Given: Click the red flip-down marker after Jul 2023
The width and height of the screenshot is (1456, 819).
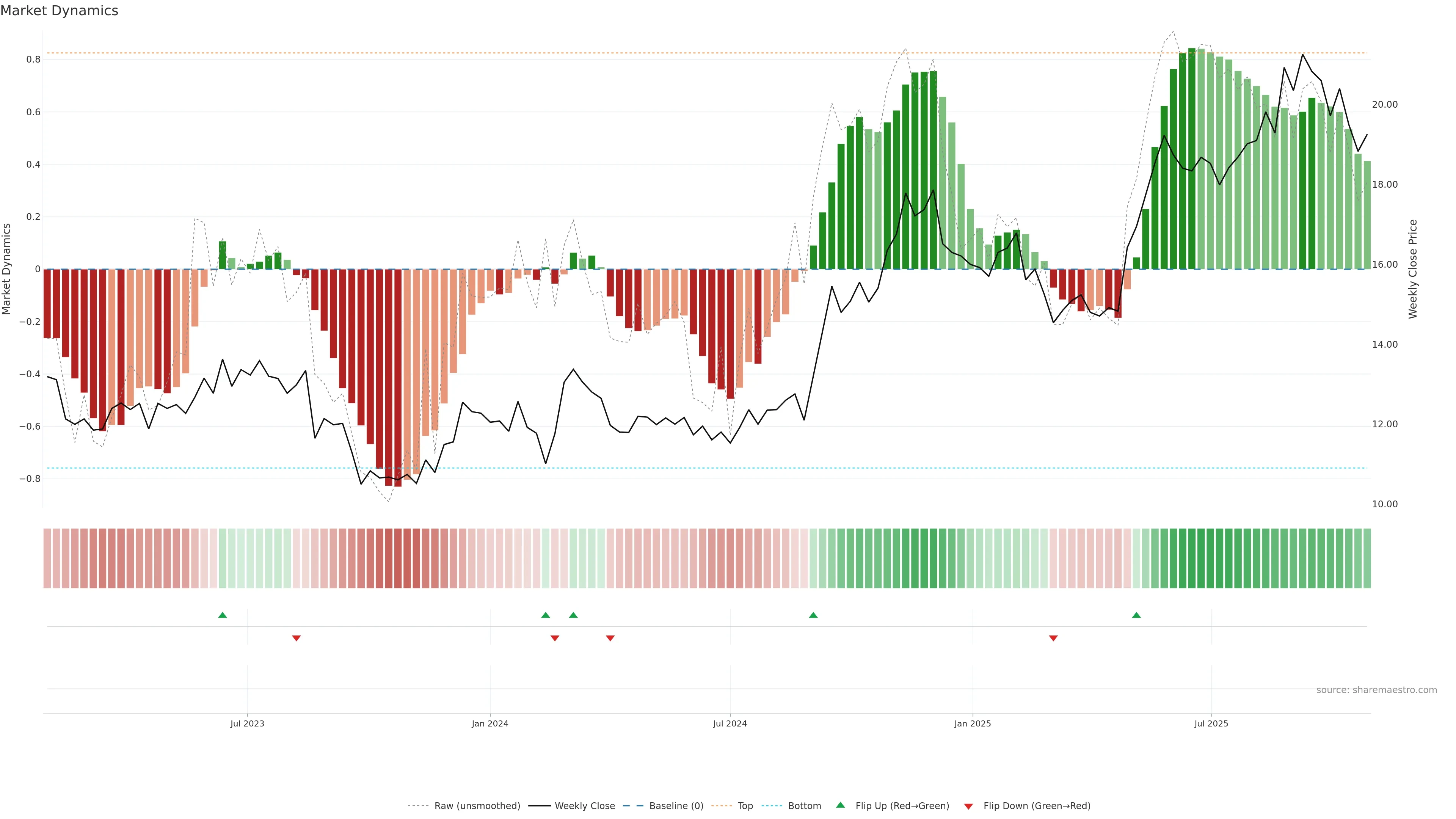Looking at the screenshot, I should [x=296, y=638].
